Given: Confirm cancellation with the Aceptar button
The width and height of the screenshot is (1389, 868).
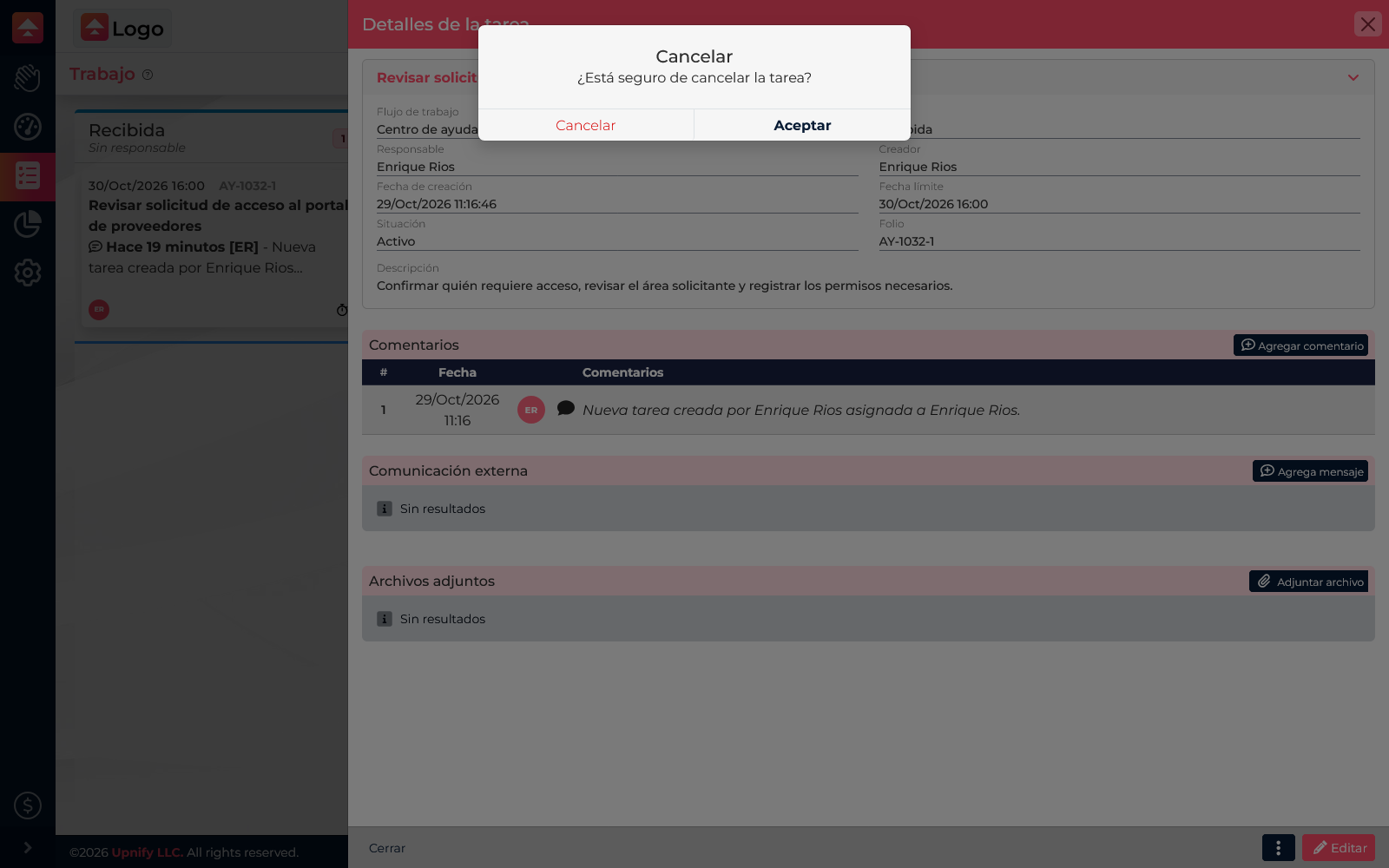Looking at the screenshot, I should pyautogui.click(x=802, y=125).
